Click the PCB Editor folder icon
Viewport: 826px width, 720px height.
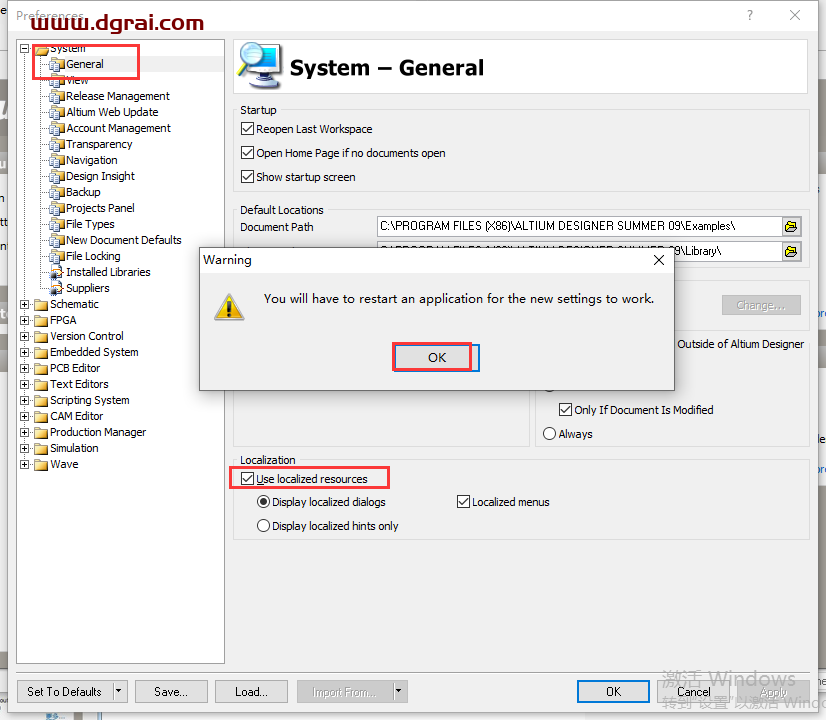(41, 368)
